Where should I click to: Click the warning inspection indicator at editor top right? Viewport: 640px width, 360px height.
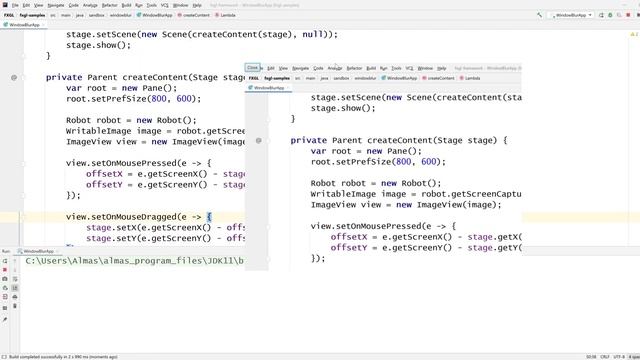point(634,35)
